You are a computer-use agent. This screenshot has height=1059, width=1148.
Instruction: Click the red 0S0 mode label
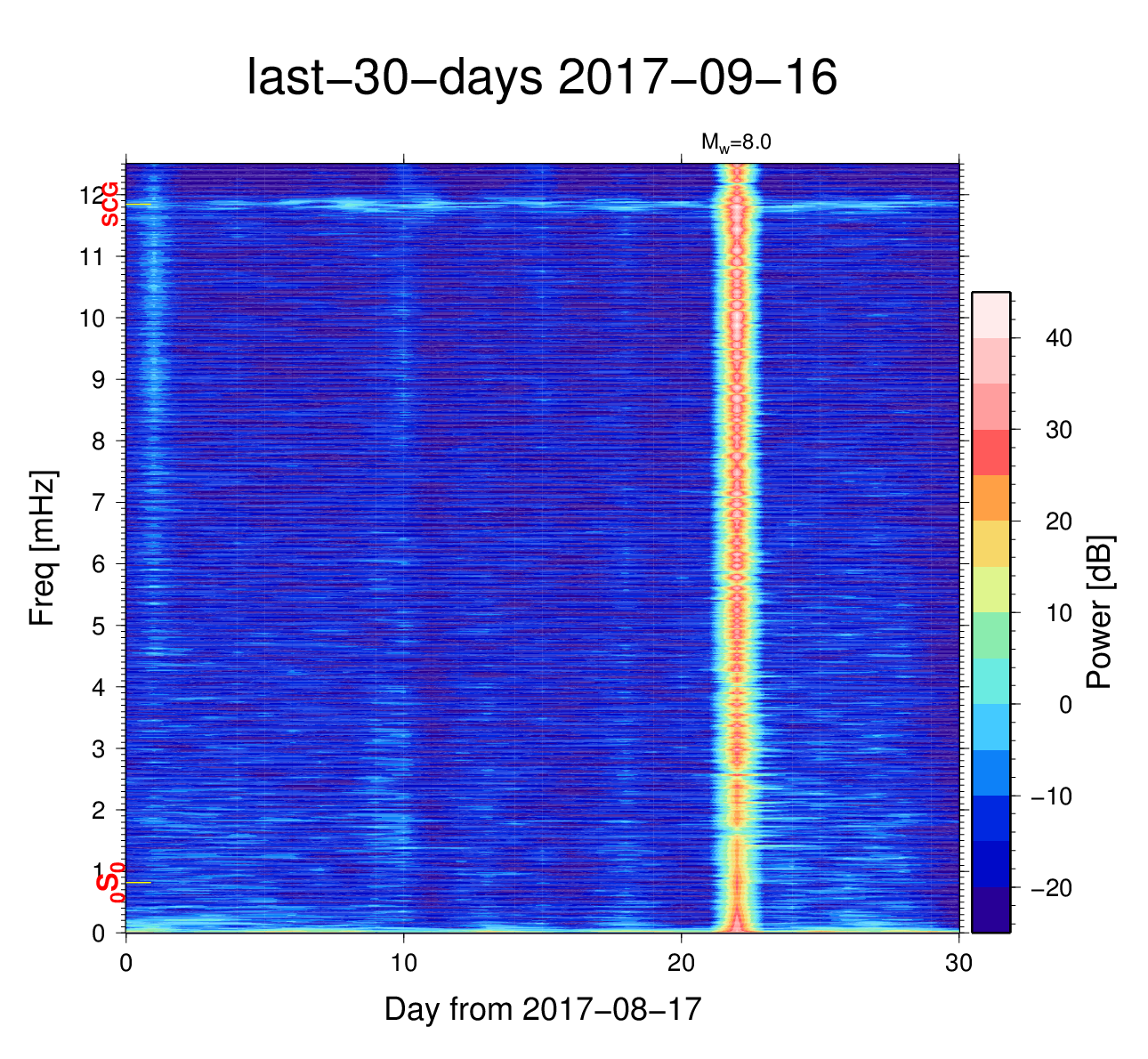(109, 883)
